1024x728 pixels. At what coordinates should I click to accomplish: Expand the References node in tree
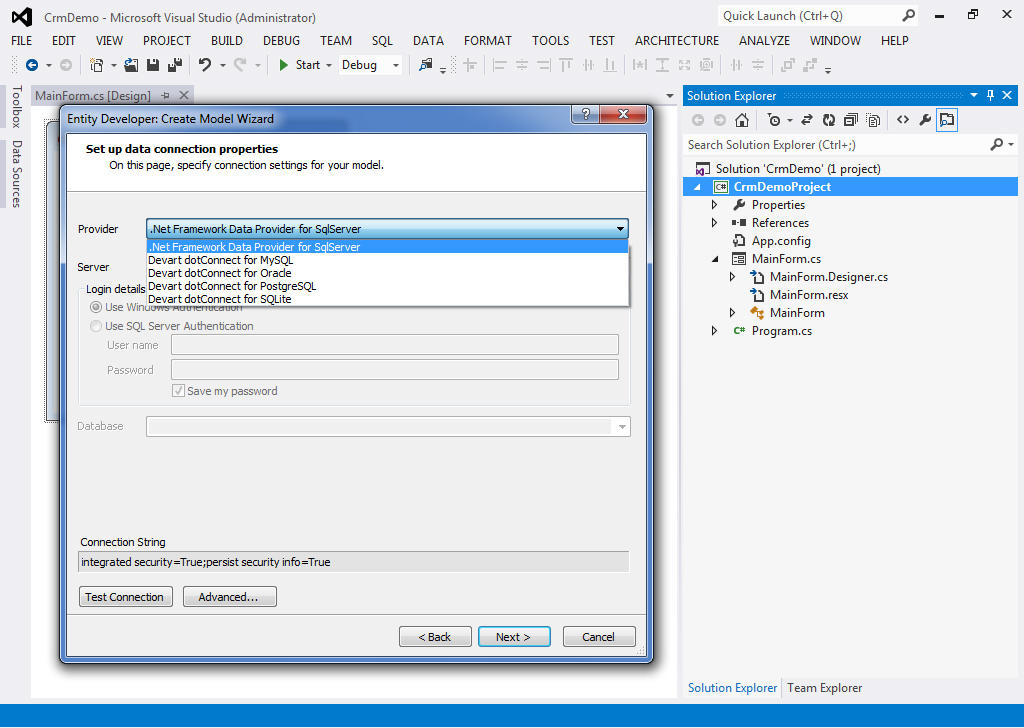(714, 223)
